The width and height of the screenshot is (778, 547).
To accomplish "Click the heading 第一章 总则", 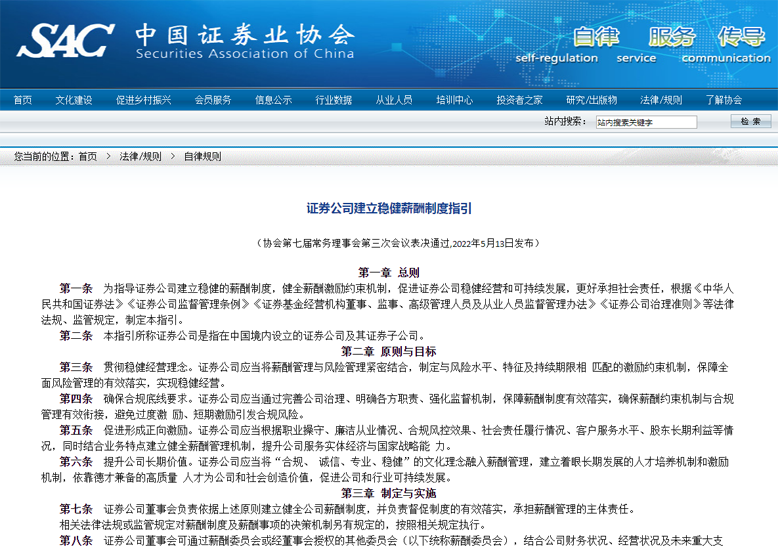I will [389, 273].
